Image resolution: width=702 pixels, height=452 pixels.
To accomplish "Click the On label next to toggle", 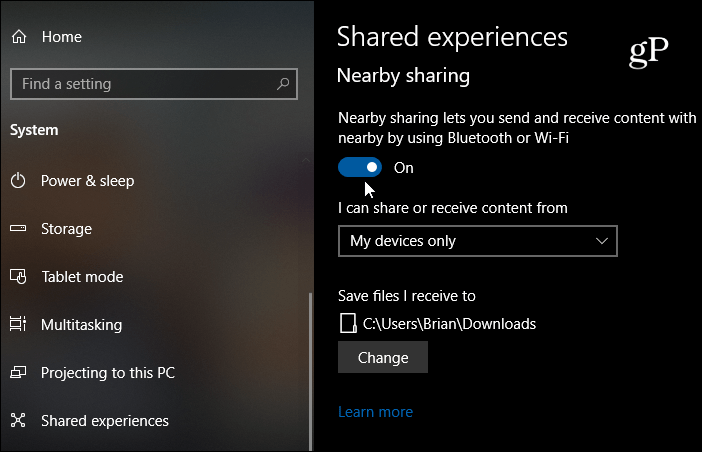I will (x=403, y=168).
